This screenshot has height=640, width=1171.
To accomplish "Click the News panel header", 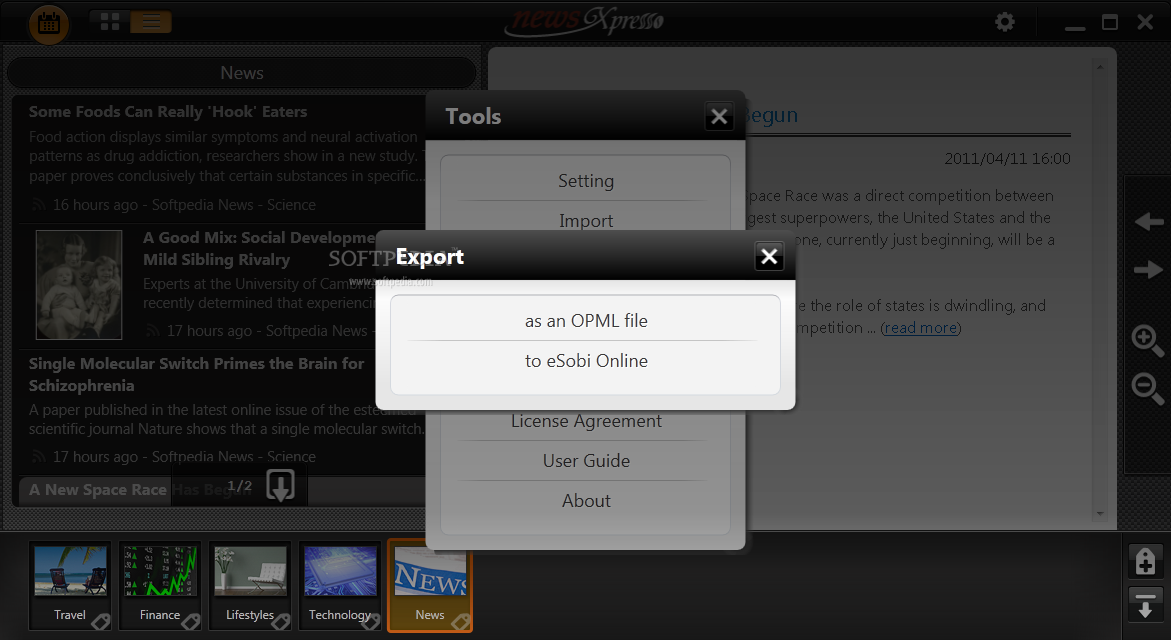I will [x=241, y=73].
